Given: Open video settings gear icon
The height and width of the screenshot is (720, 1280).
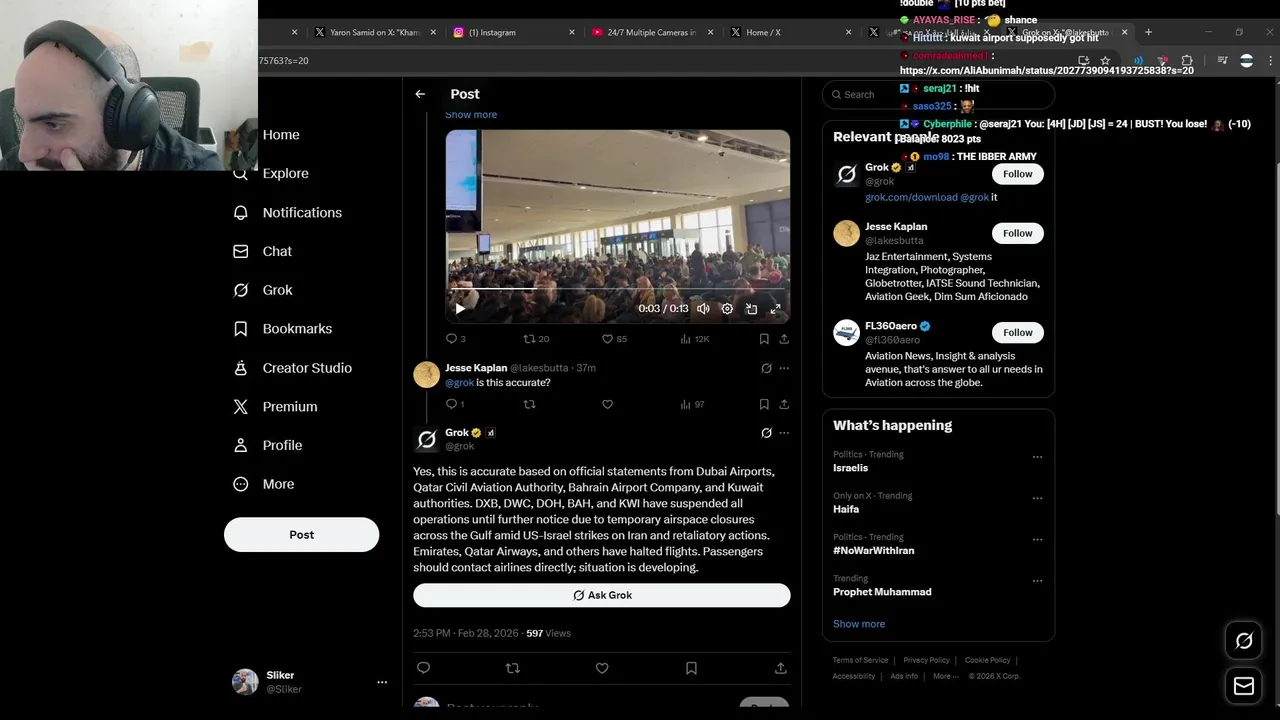Looking at the screenshot, I should (727, 309).
